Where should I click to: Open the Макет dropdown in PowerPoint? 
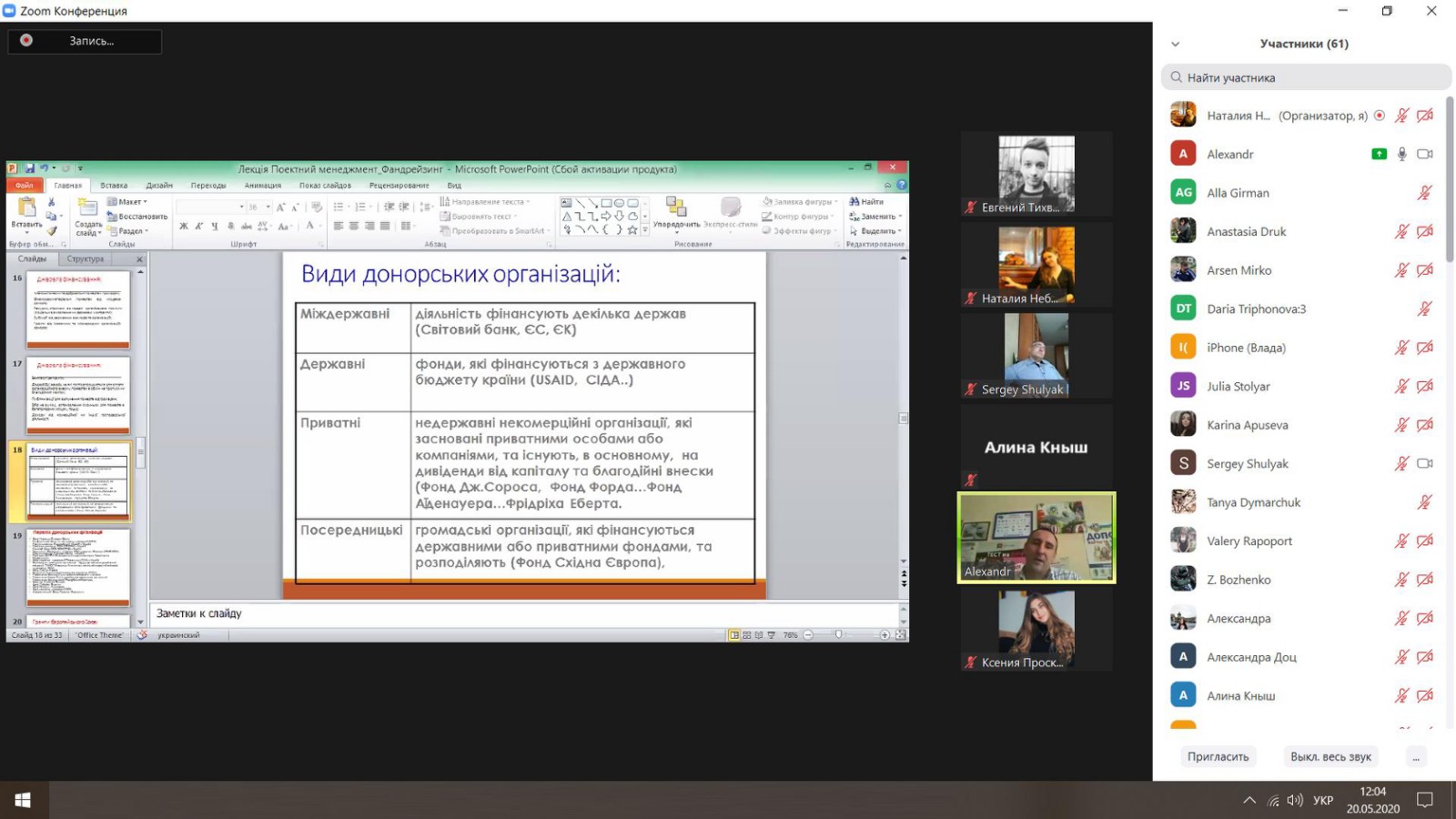(127, 202)
